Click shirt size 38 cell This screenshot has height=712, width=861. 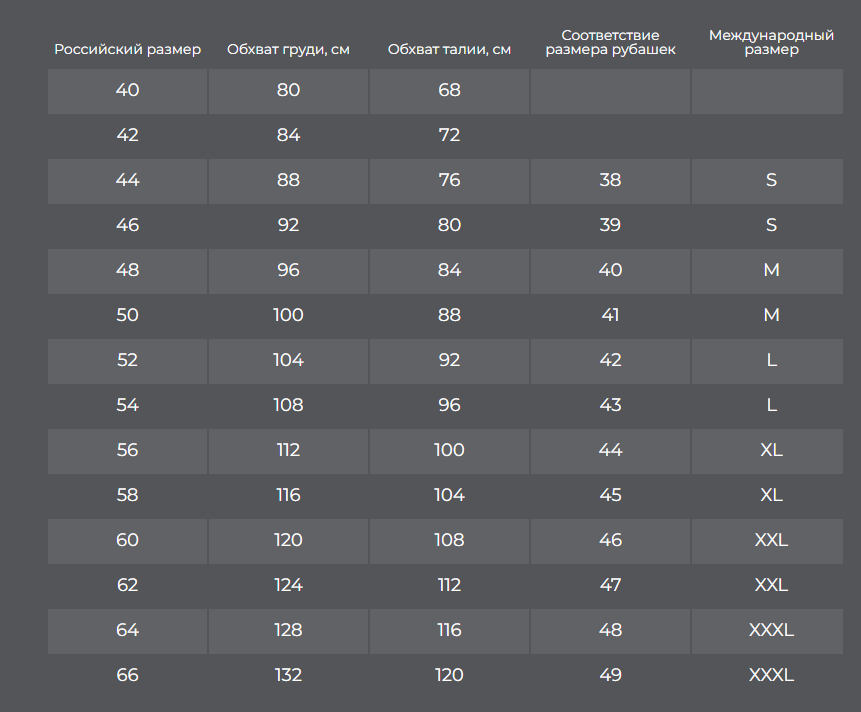click(x=610, y=181)
